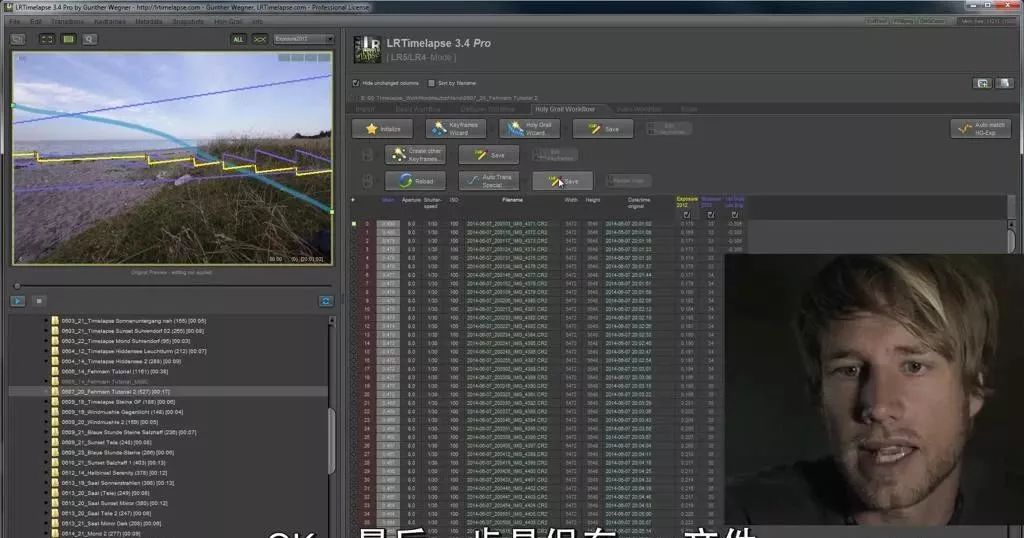The width and height of the screenshot is (1024, 538).
Task: Select folder 0609_21_Sunset Tele
Action: 106,442
